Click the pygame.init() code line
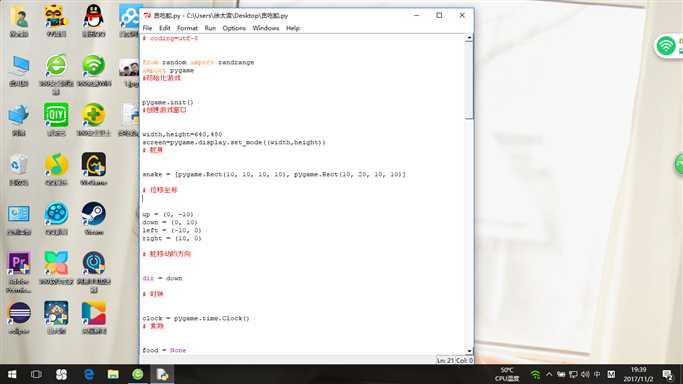This screenshot has width=683, height=384. (x=168, y=102)
